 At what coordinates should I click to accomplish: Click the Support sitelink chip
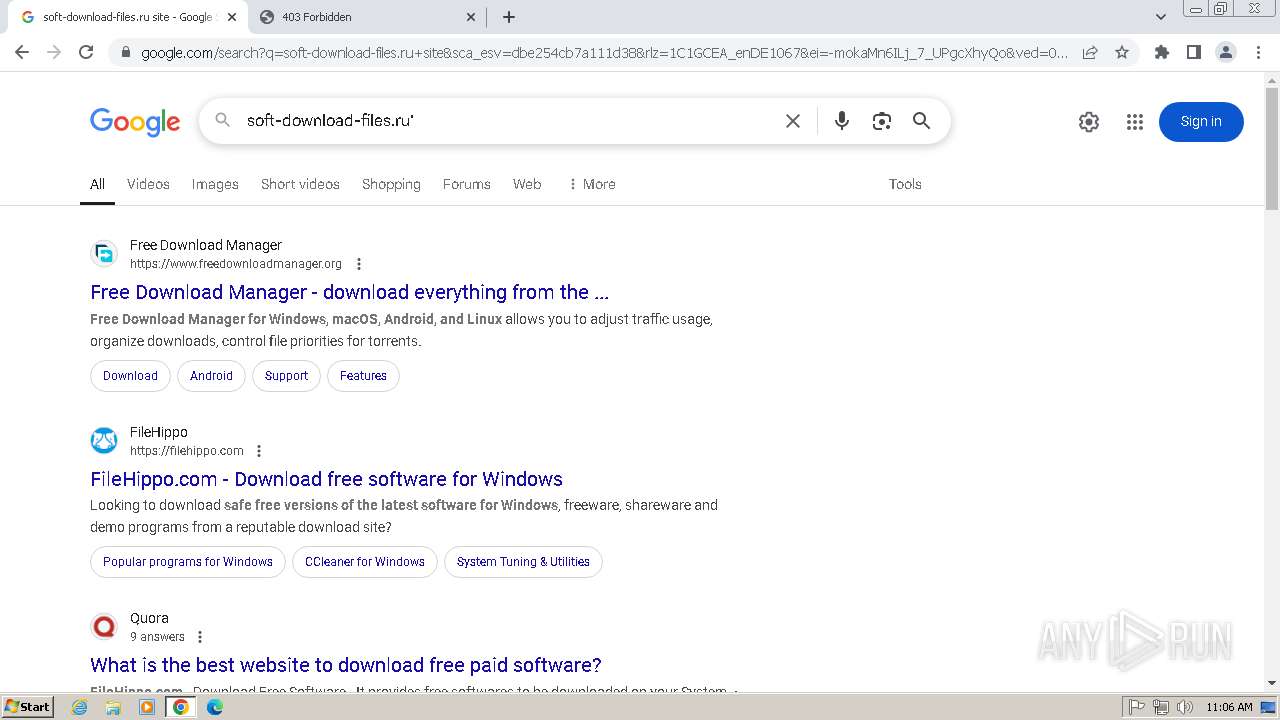click(286, 376)
